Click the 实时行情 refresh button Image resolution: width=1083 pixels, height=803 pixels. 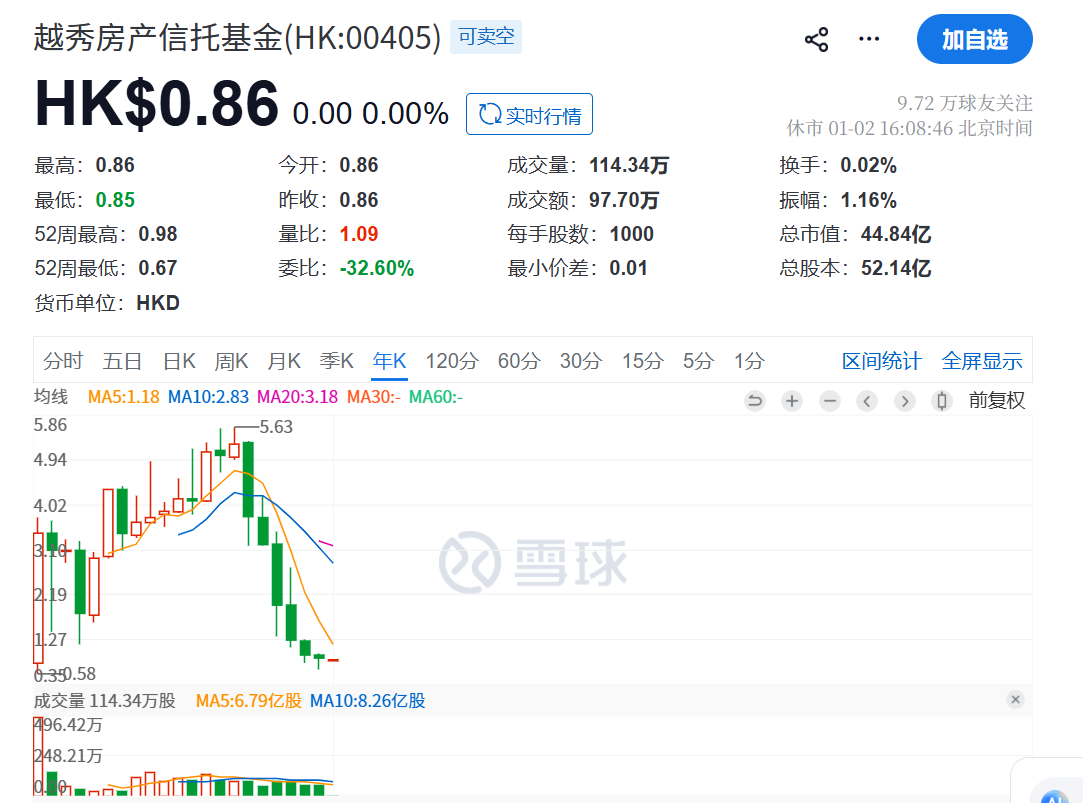(529, 115)
